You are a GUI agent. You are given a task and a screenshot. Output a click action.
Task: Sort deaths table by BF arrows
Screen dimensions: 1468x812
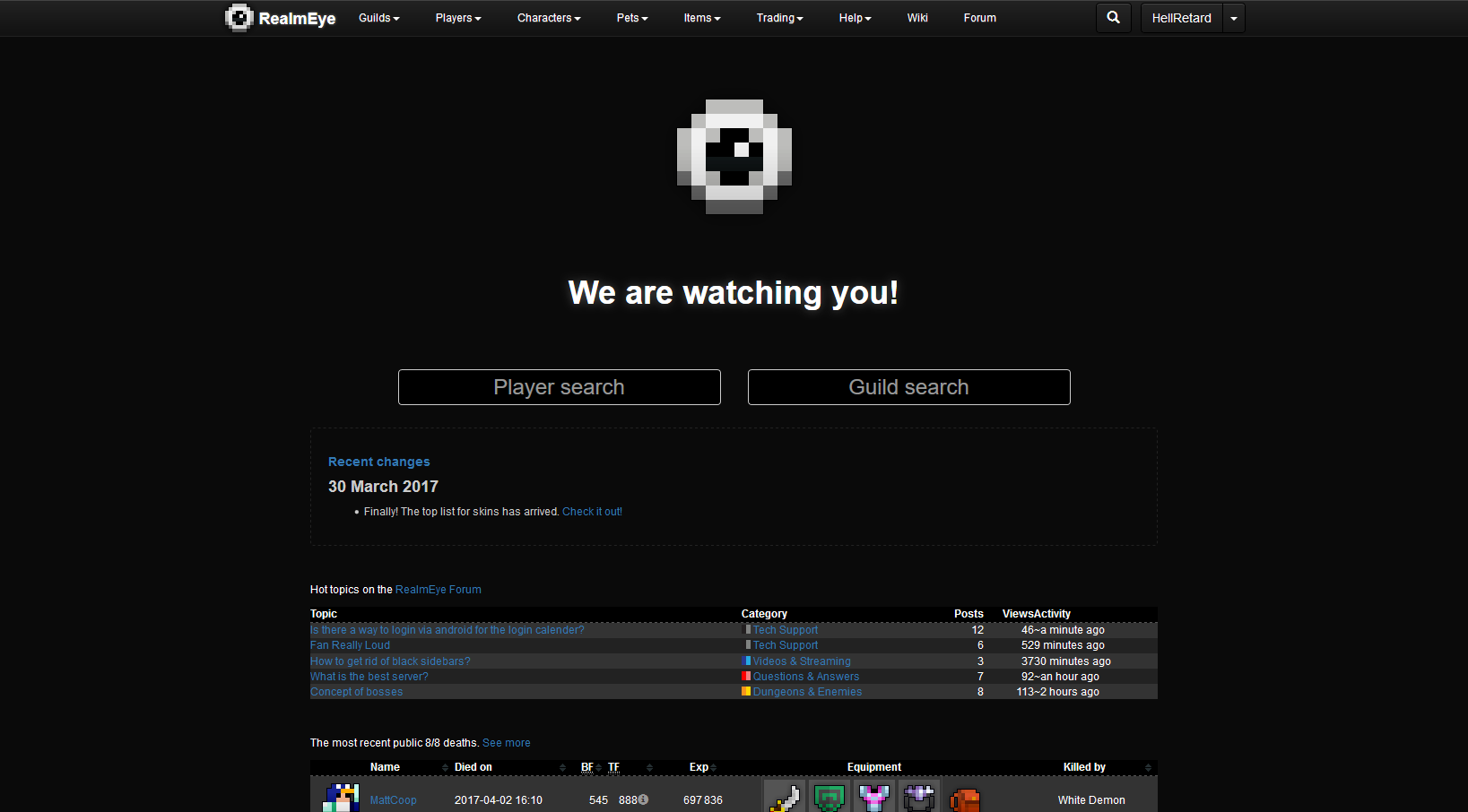(x=598, y=767)
